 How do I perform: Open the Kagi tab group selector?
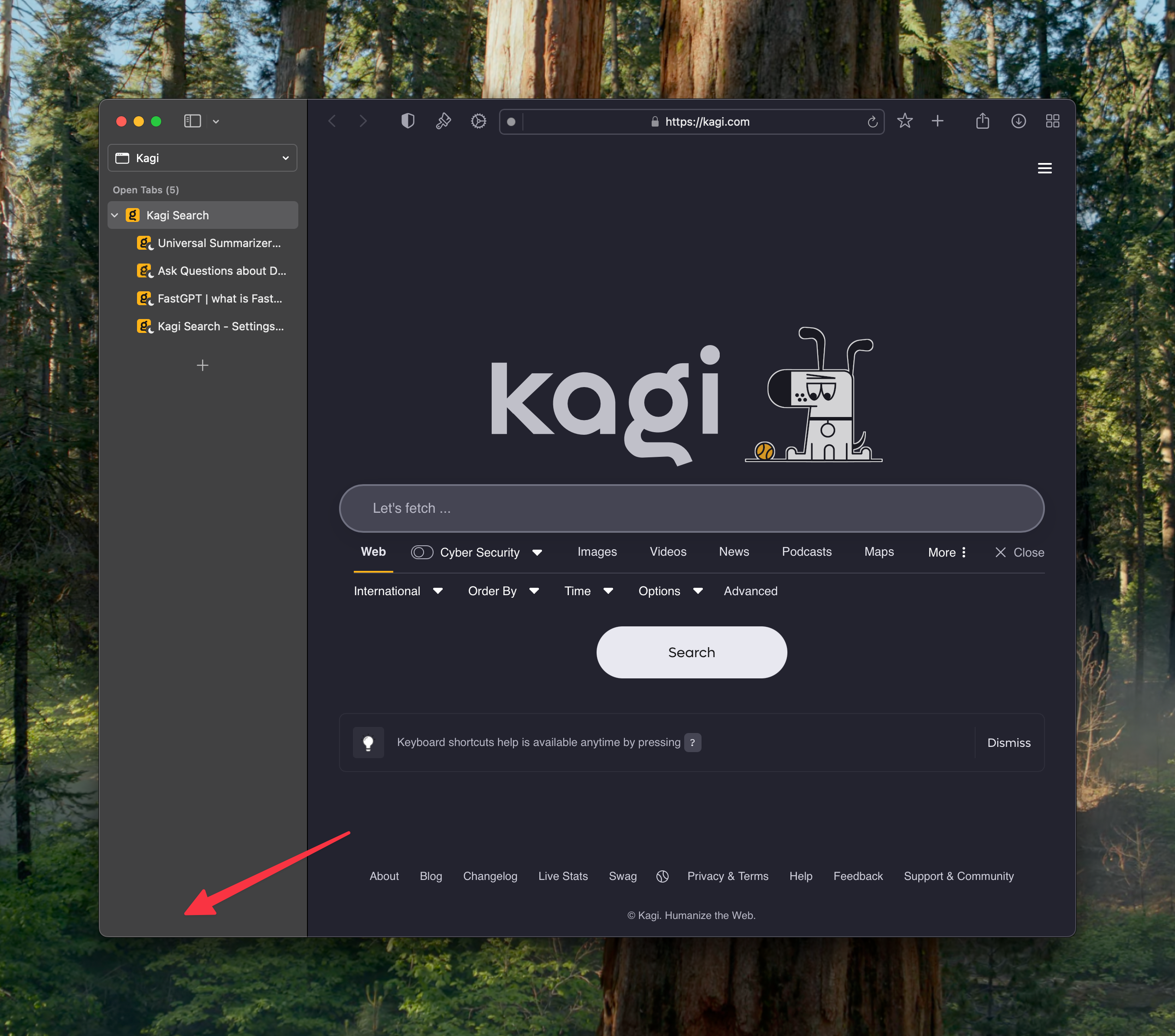tap(202, 158)
